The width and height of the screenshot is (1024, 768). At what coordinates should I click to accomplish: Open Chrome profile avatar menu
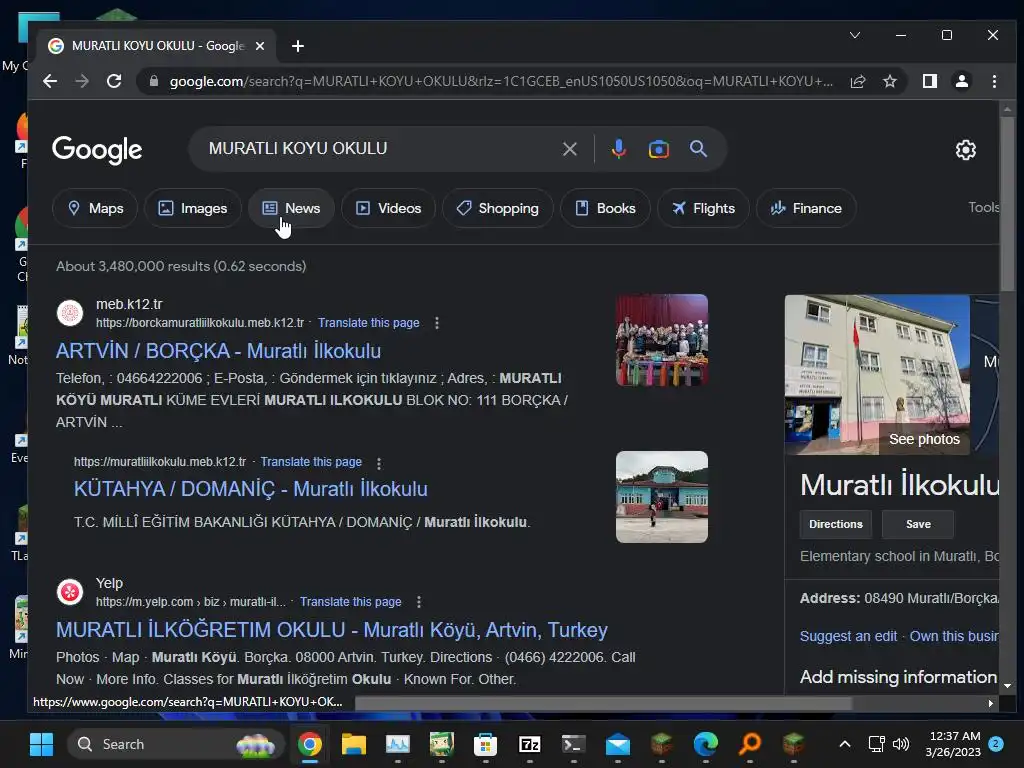tap(961, 81)
